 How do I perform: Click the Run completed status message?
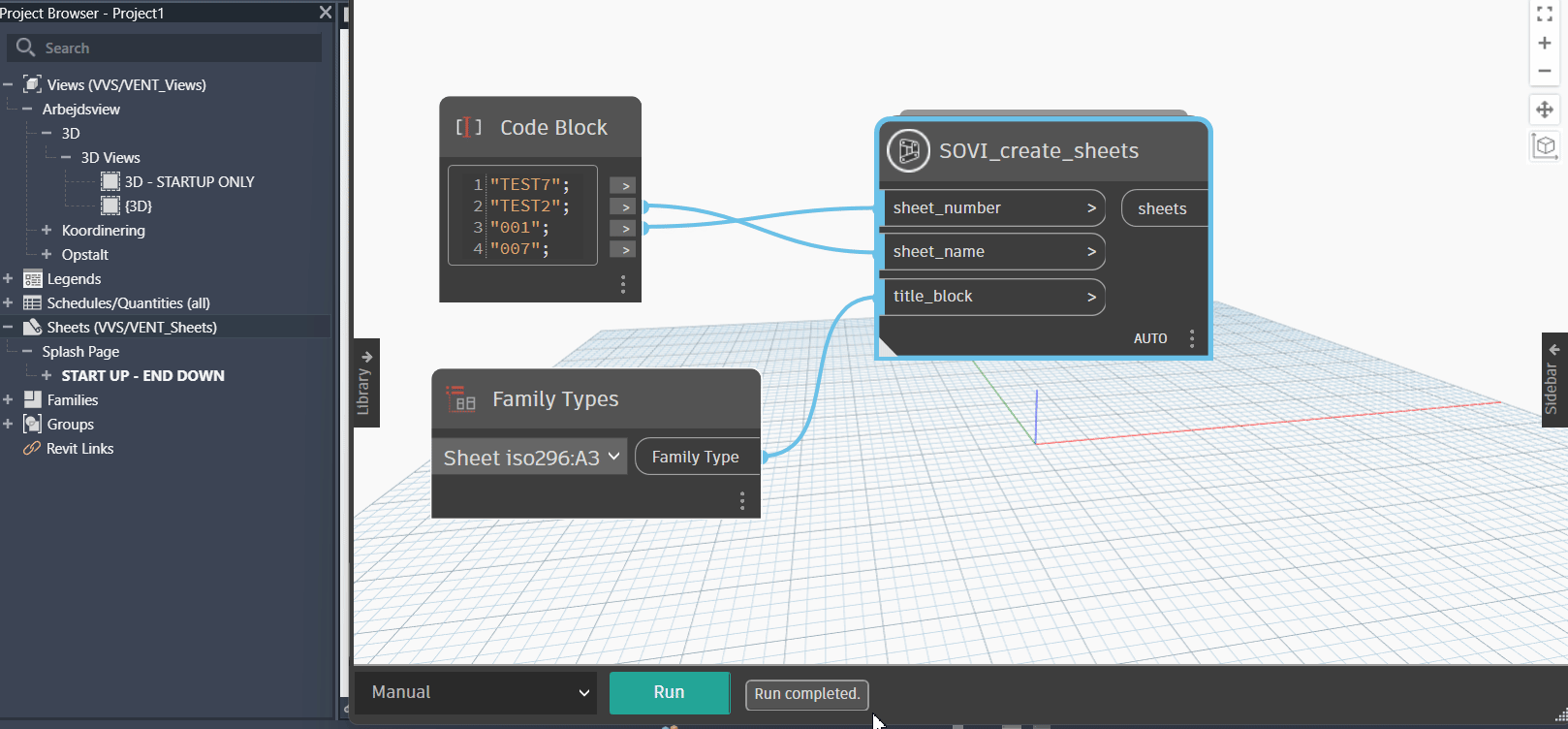point(807,694)
